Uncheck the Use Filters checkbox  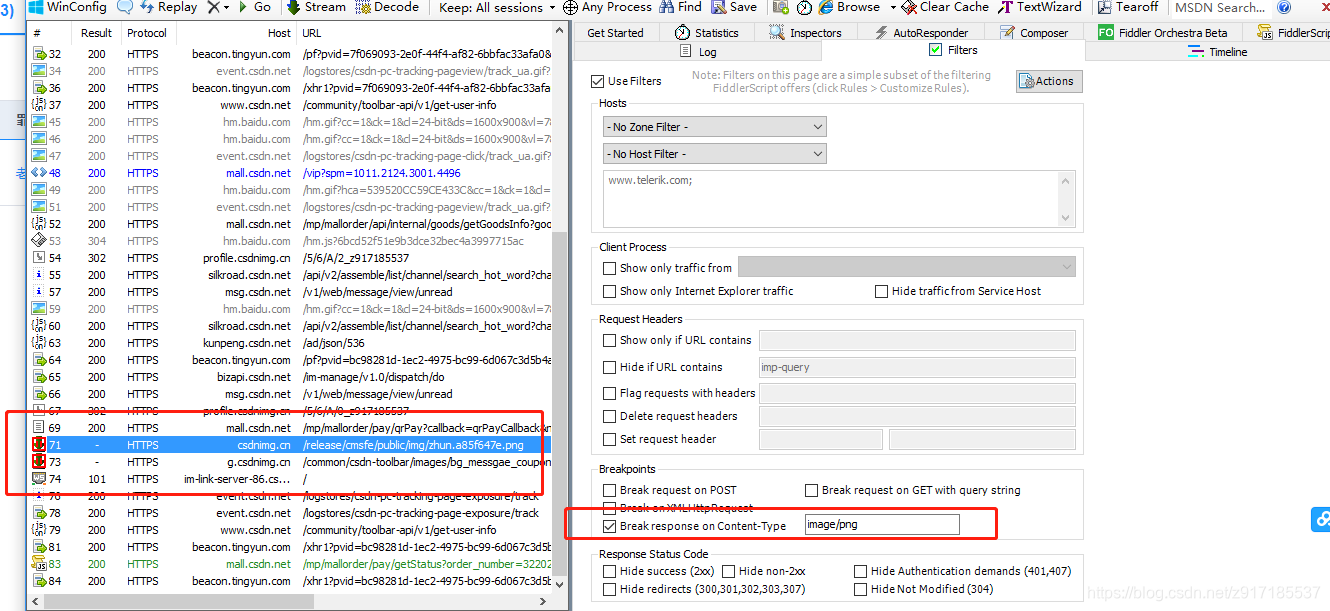tap(598, 81)
